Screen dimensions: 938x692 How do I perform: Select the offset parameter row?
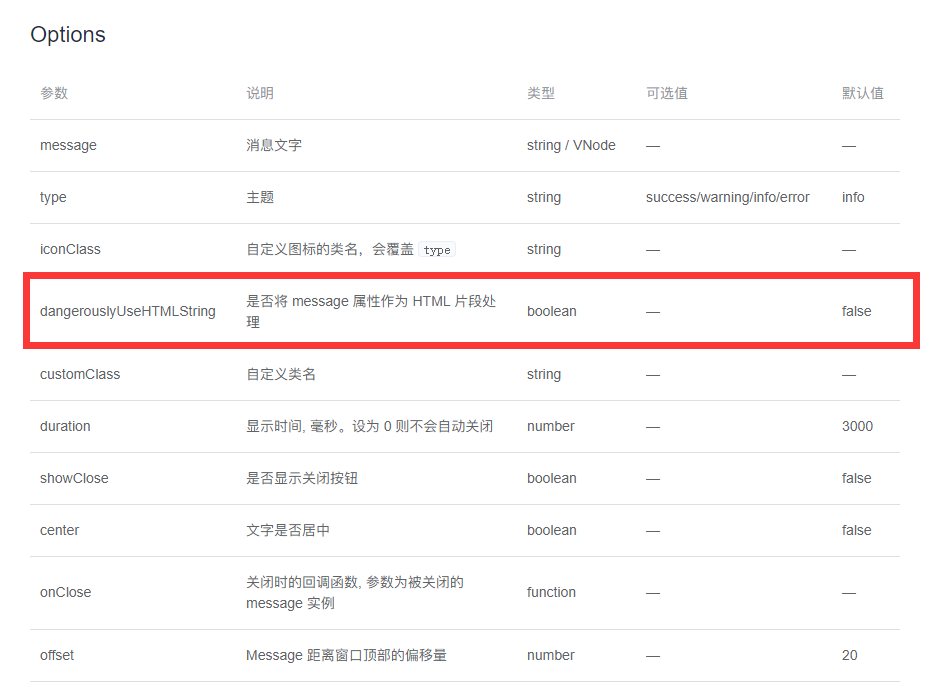point(450,655)
